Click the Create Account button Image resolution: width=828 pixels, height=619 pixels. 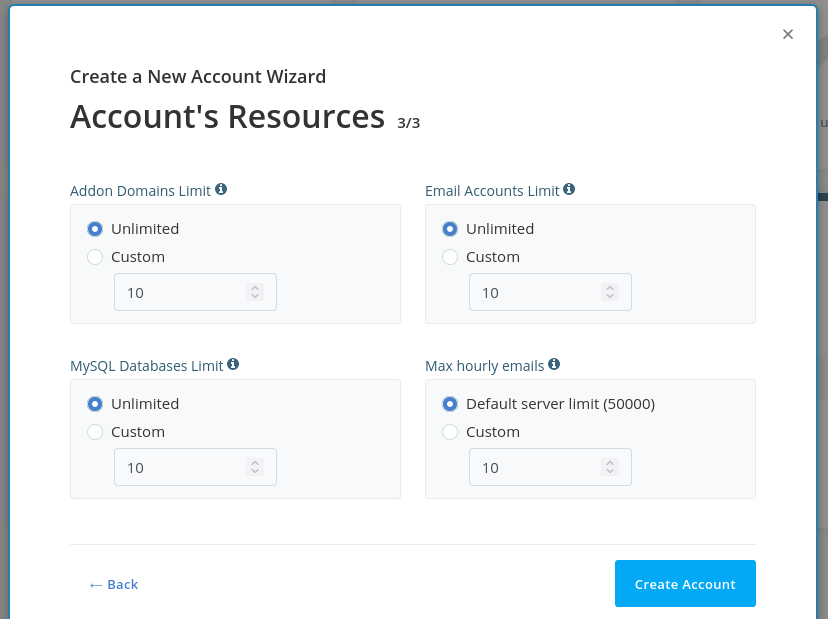click(685, 584)
